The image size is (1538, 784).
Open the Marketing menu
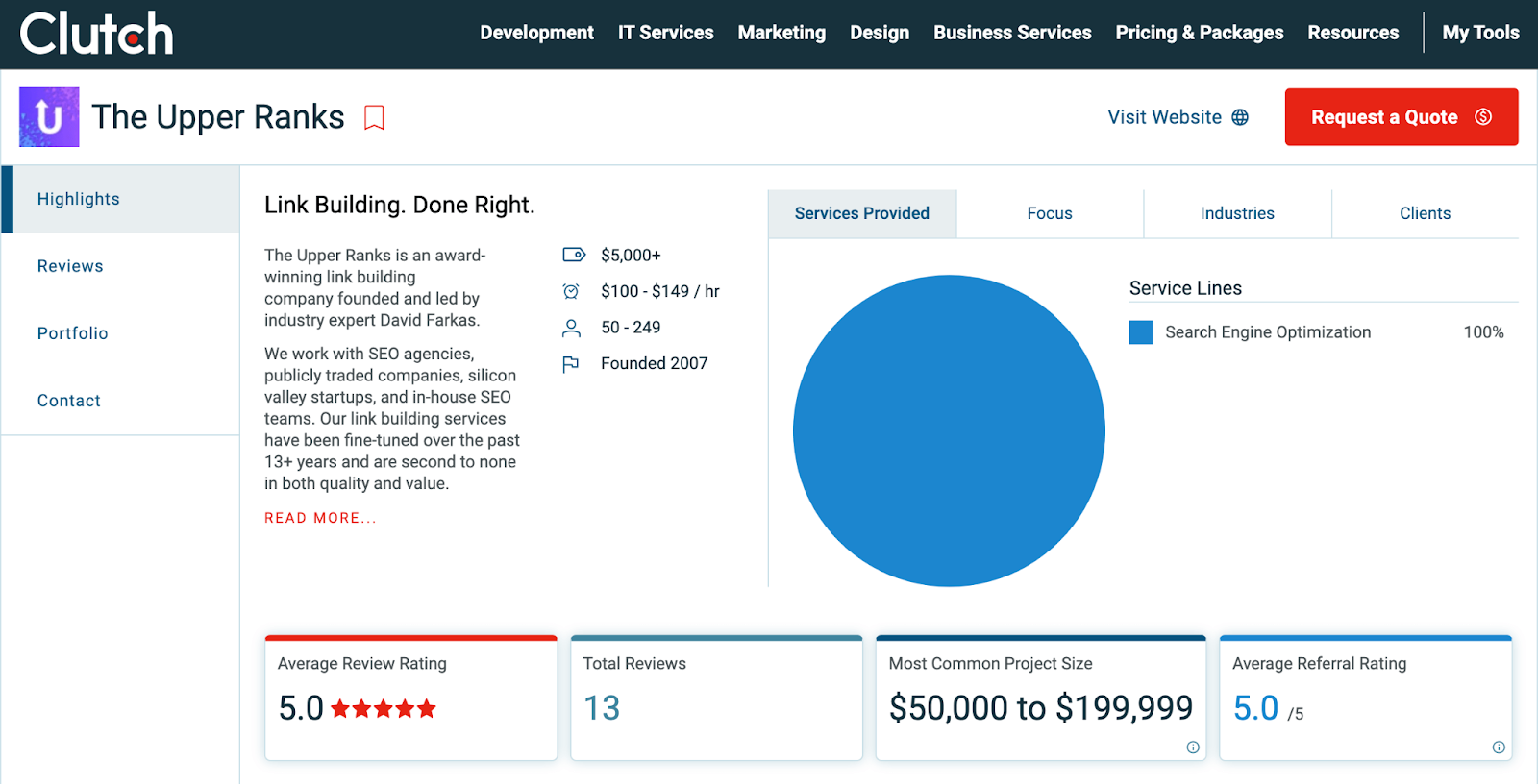click(x=781, y=33)
